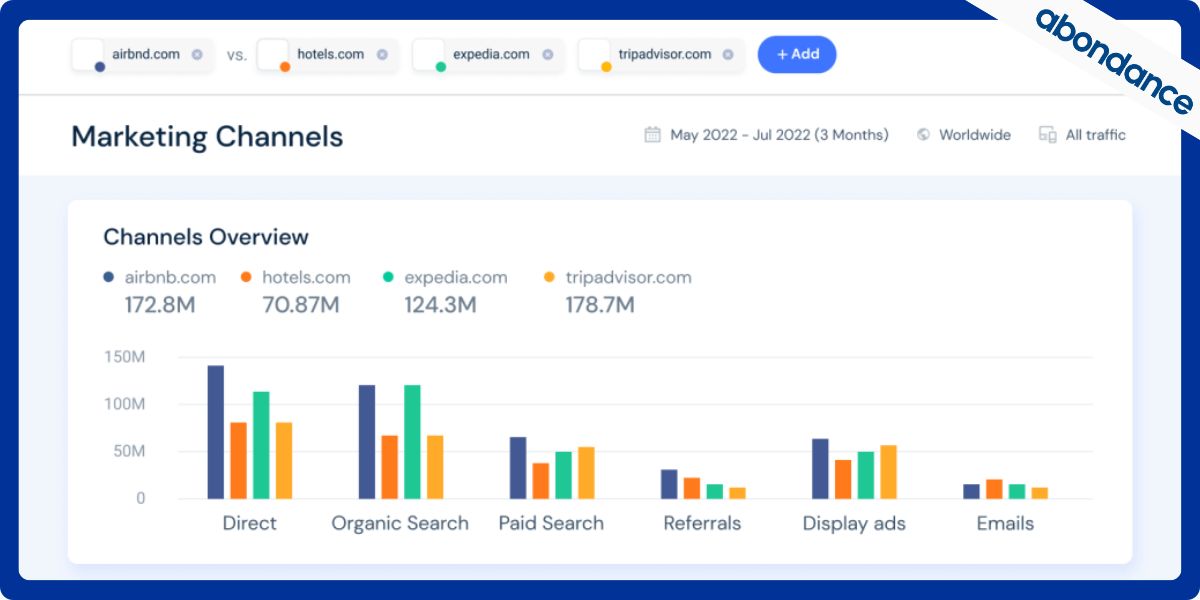This screenshot has height=600, width=1200.
Task: Click the Channels Overview heading
Action: (x=206, y=237)
